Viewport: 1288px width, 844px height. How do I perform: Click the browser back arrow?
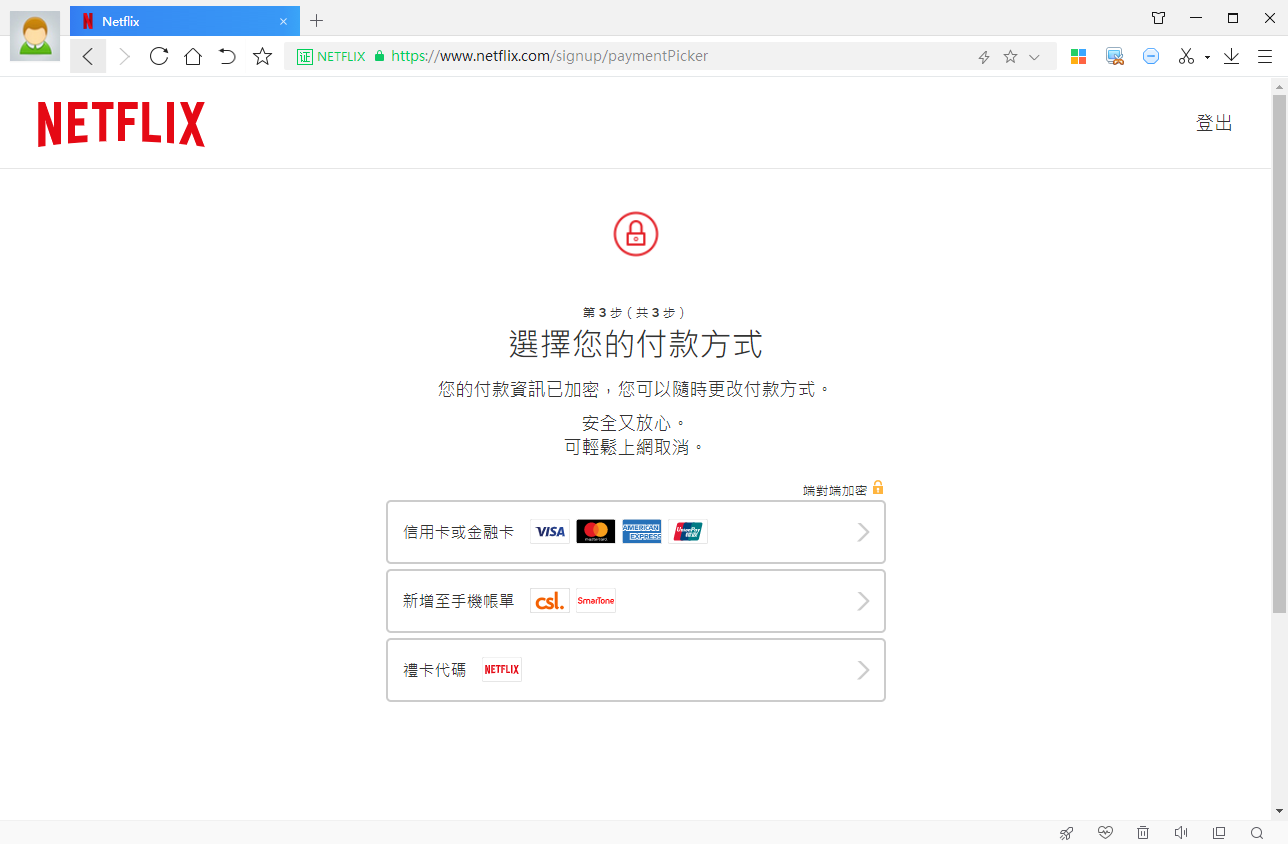tap(88, 57)
